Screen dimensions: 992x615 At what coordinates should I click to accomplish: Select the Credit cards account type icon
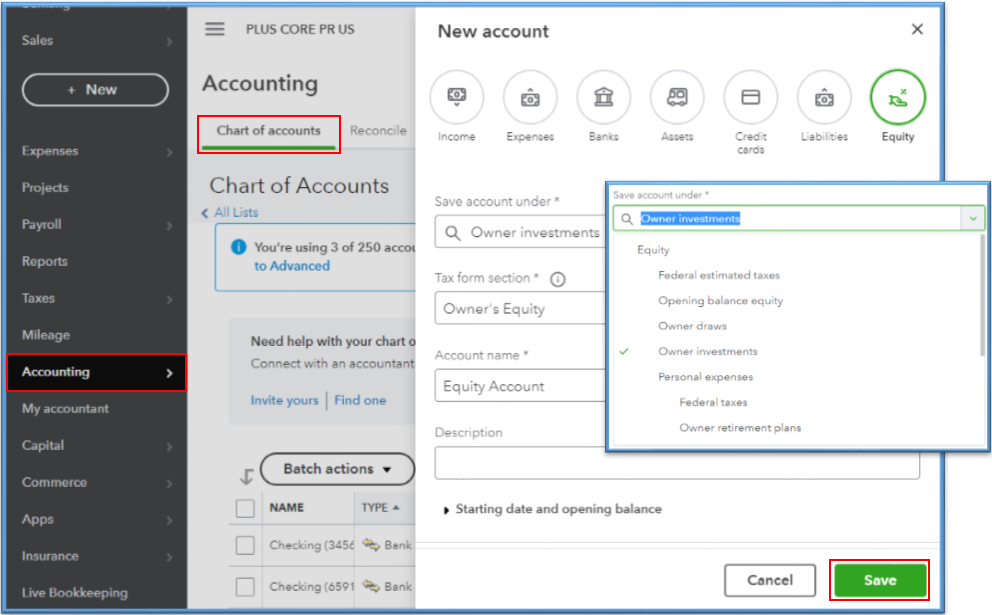coord(750,97)
